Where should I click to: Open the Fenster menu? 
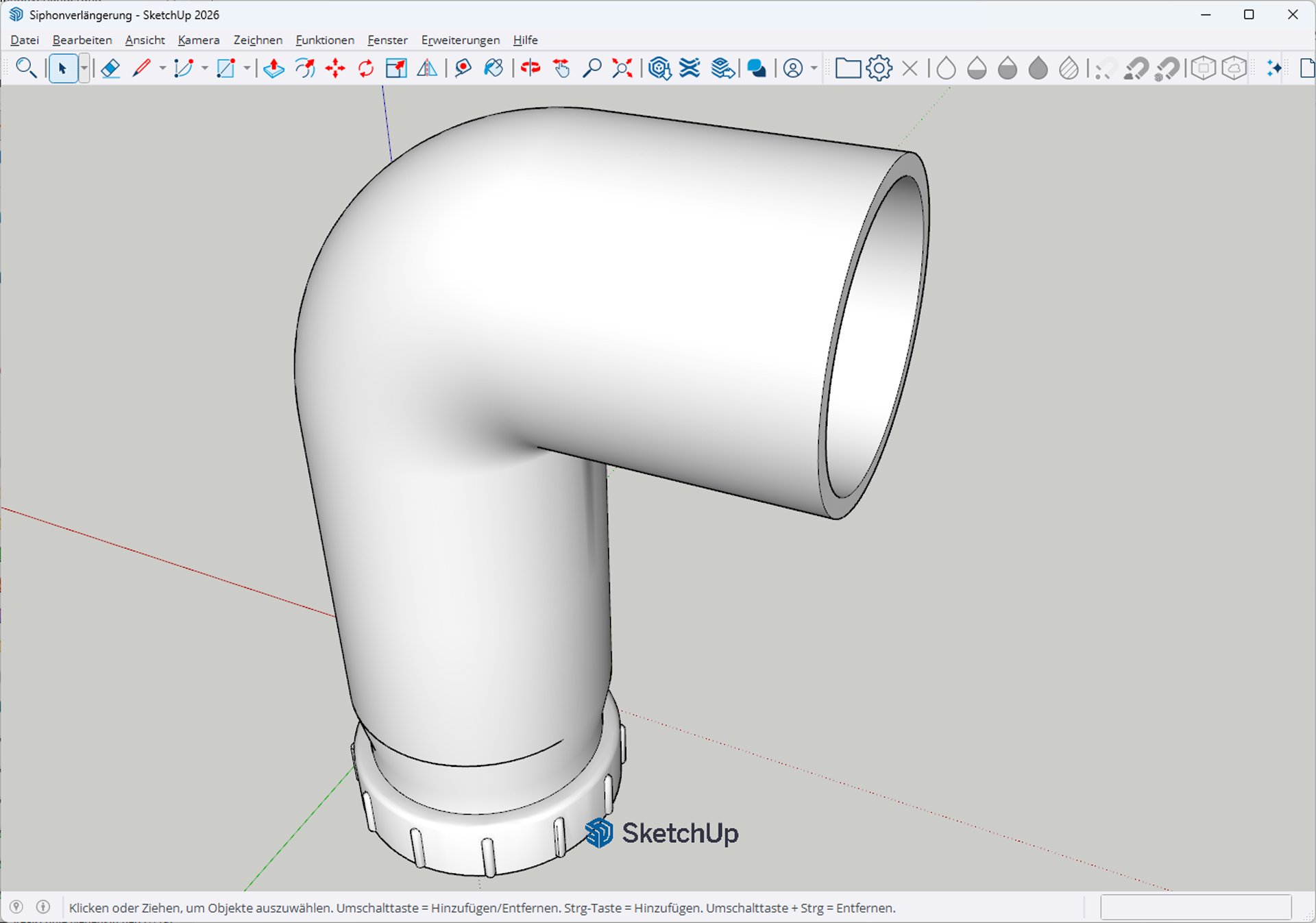click(387, 40)
